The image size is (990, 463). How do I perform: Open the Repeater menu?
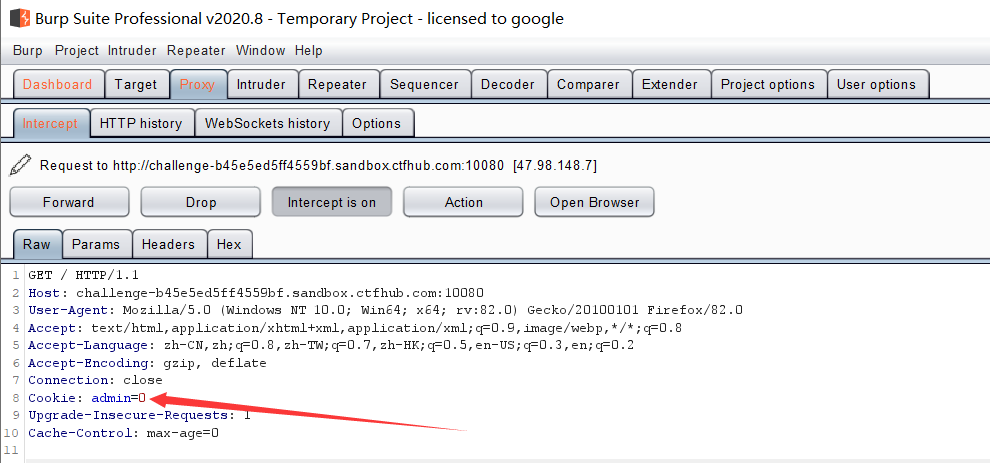pos(196,50)
